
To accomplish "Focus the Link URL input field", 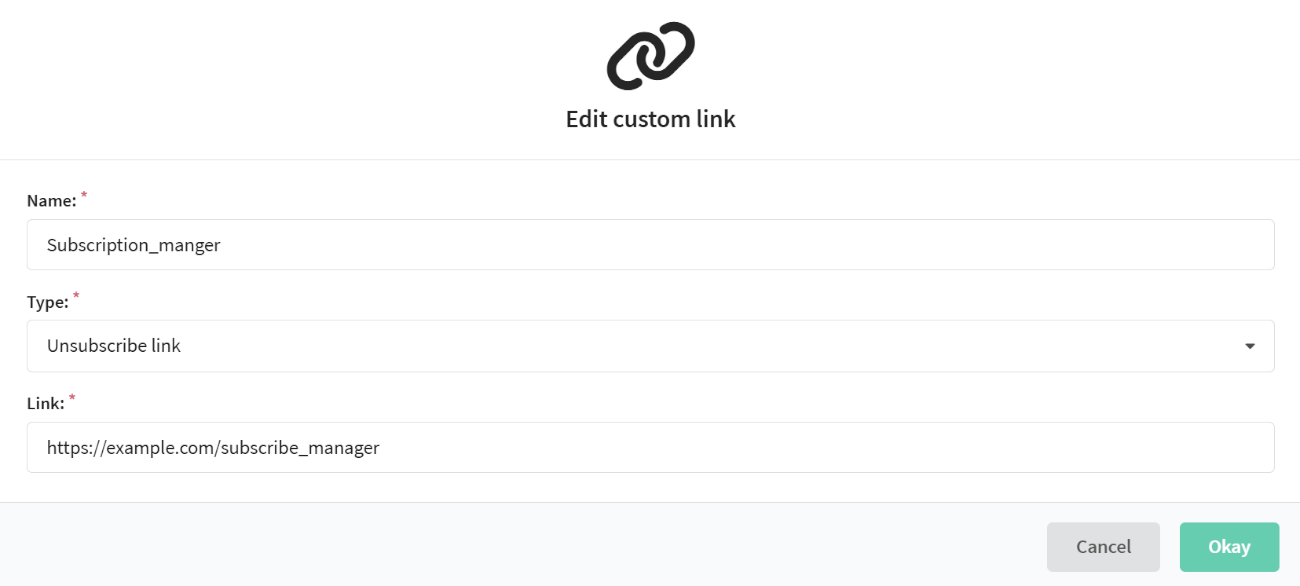I will 650,447.
